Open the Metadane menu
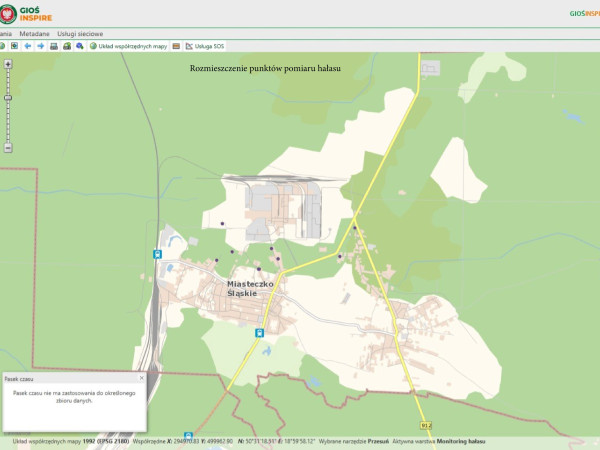The image size is (600, 450). click(34, 33)
